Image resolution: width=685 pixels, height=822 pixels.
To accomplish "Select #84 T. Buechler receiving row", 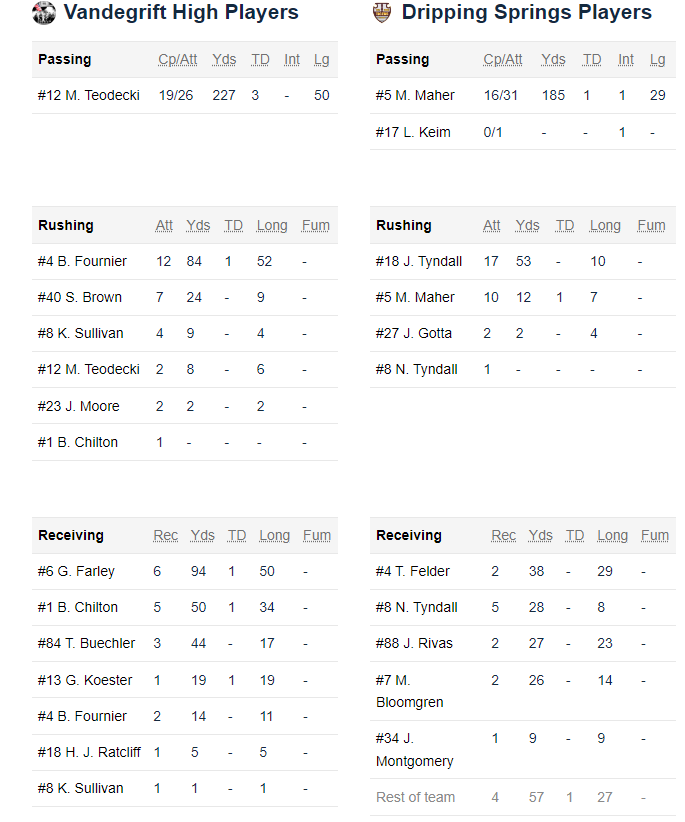I will click(x=185, y=643).
